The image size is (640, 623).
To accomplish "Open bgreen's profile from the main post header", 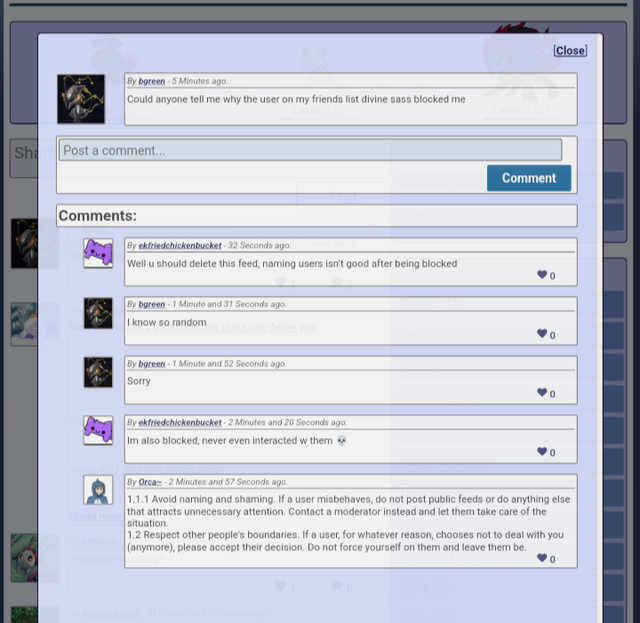I will point(151,81).
